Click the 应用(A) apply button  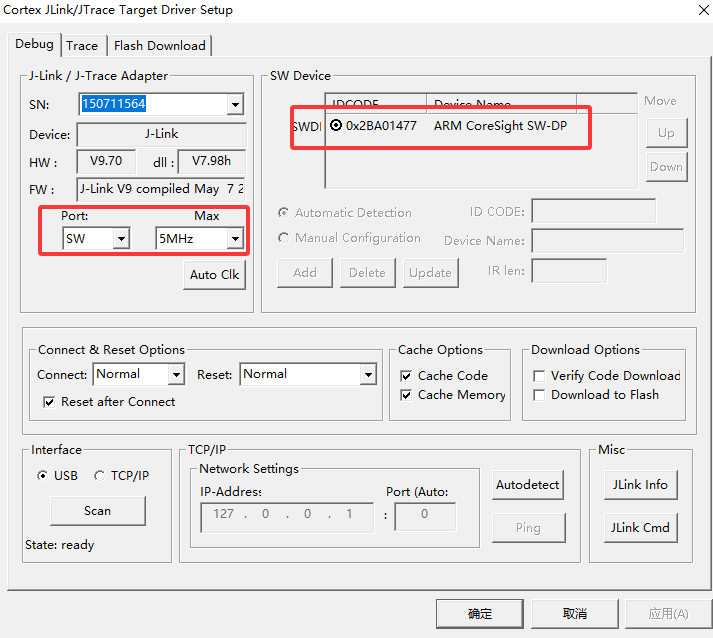(x=668, y=614)
